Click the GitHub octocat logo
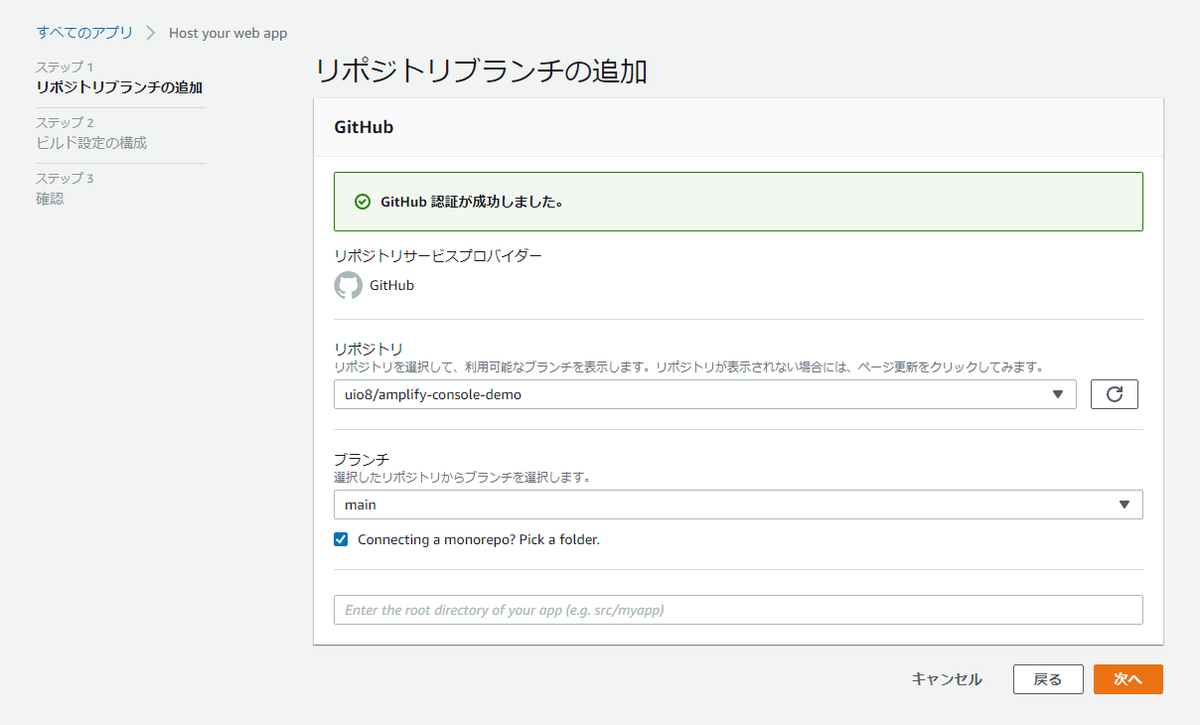The height and width of the screenshot is (725, 1200). pyautogui.click(x=348, y=285)
